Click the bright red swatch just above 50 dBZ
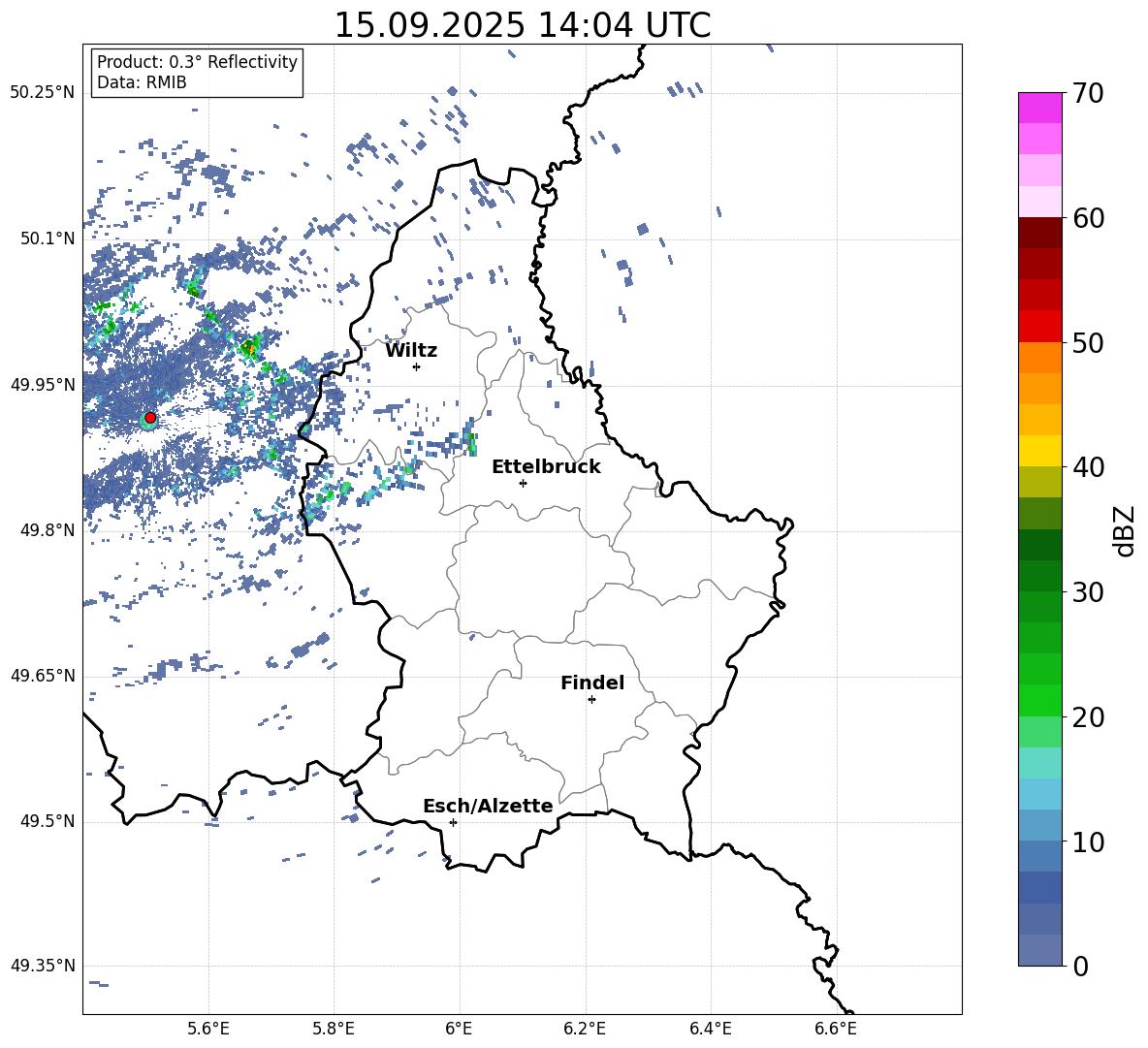The width and height of the screenshot is (1148, 1048). pos(1039,327)
